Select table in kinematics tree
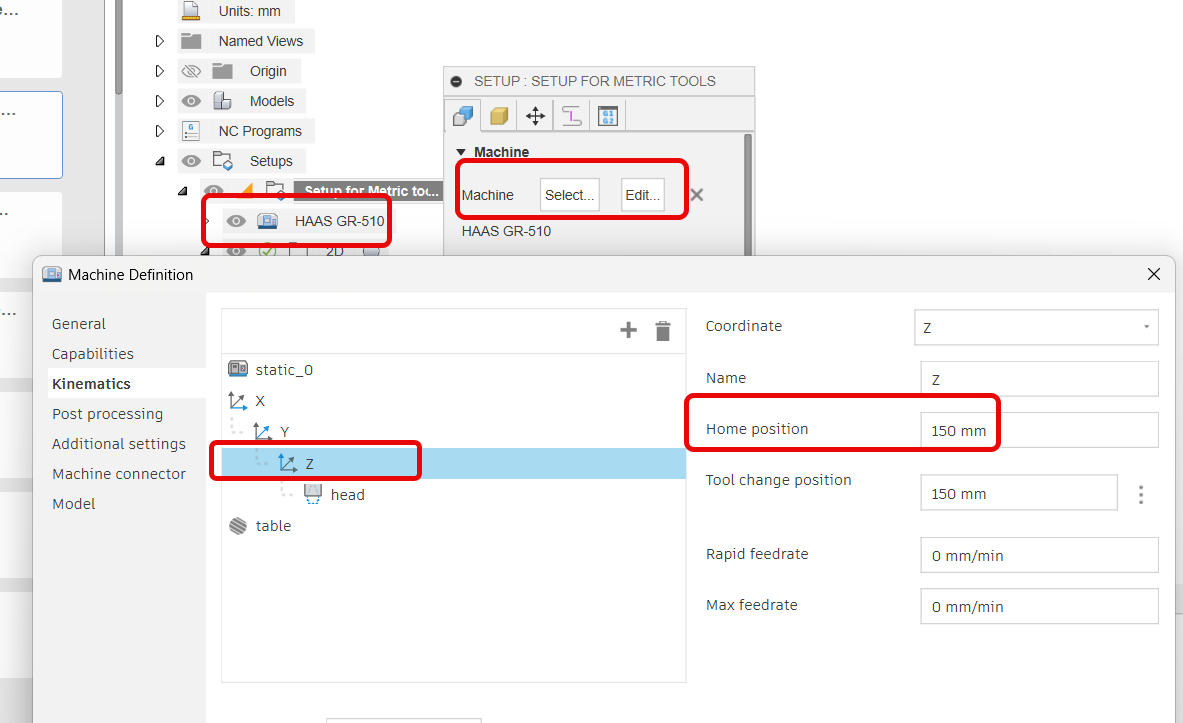 pyautogui.click(x=273, y=526)
